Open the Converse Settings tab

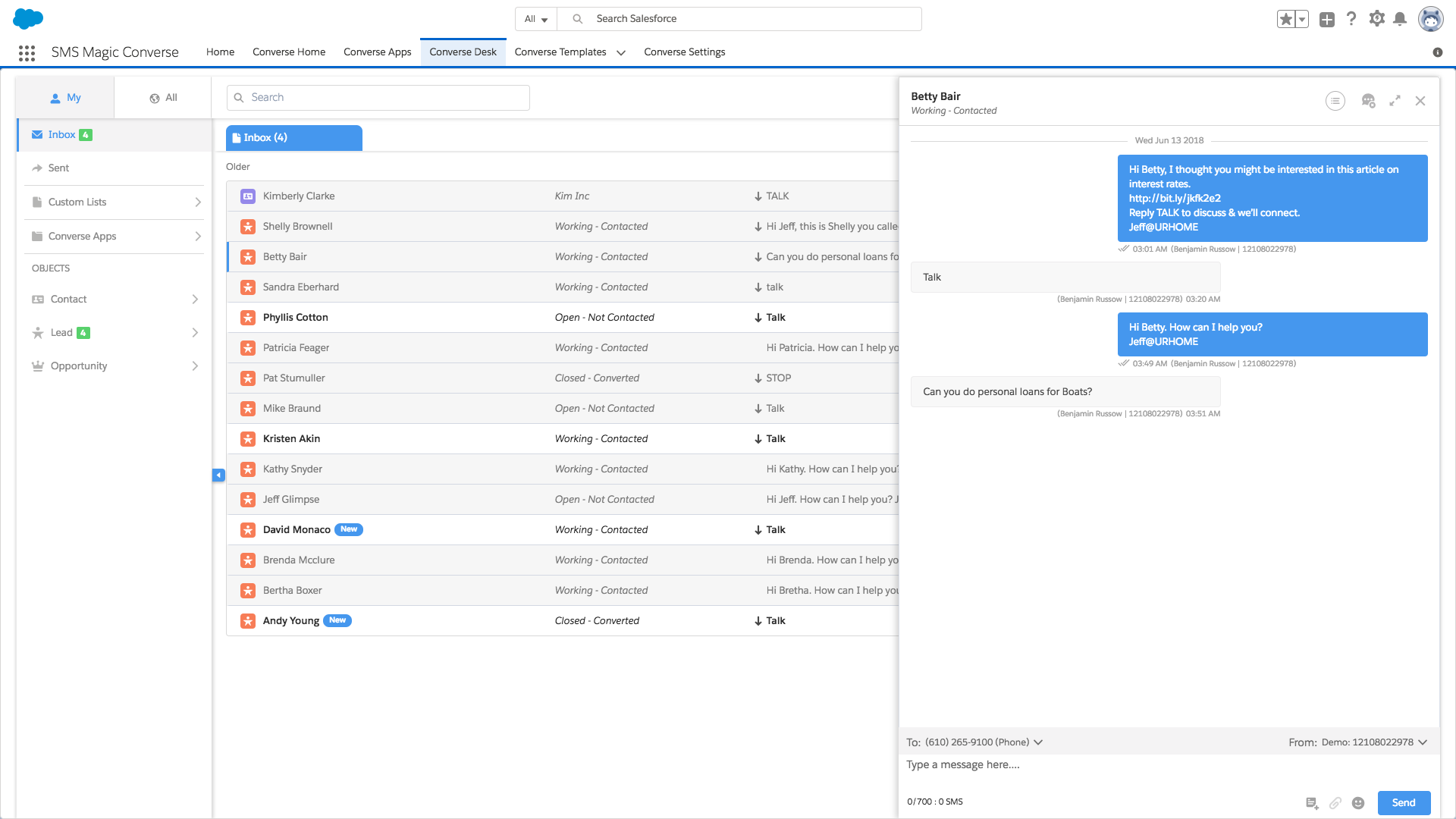tap(684, 52)
